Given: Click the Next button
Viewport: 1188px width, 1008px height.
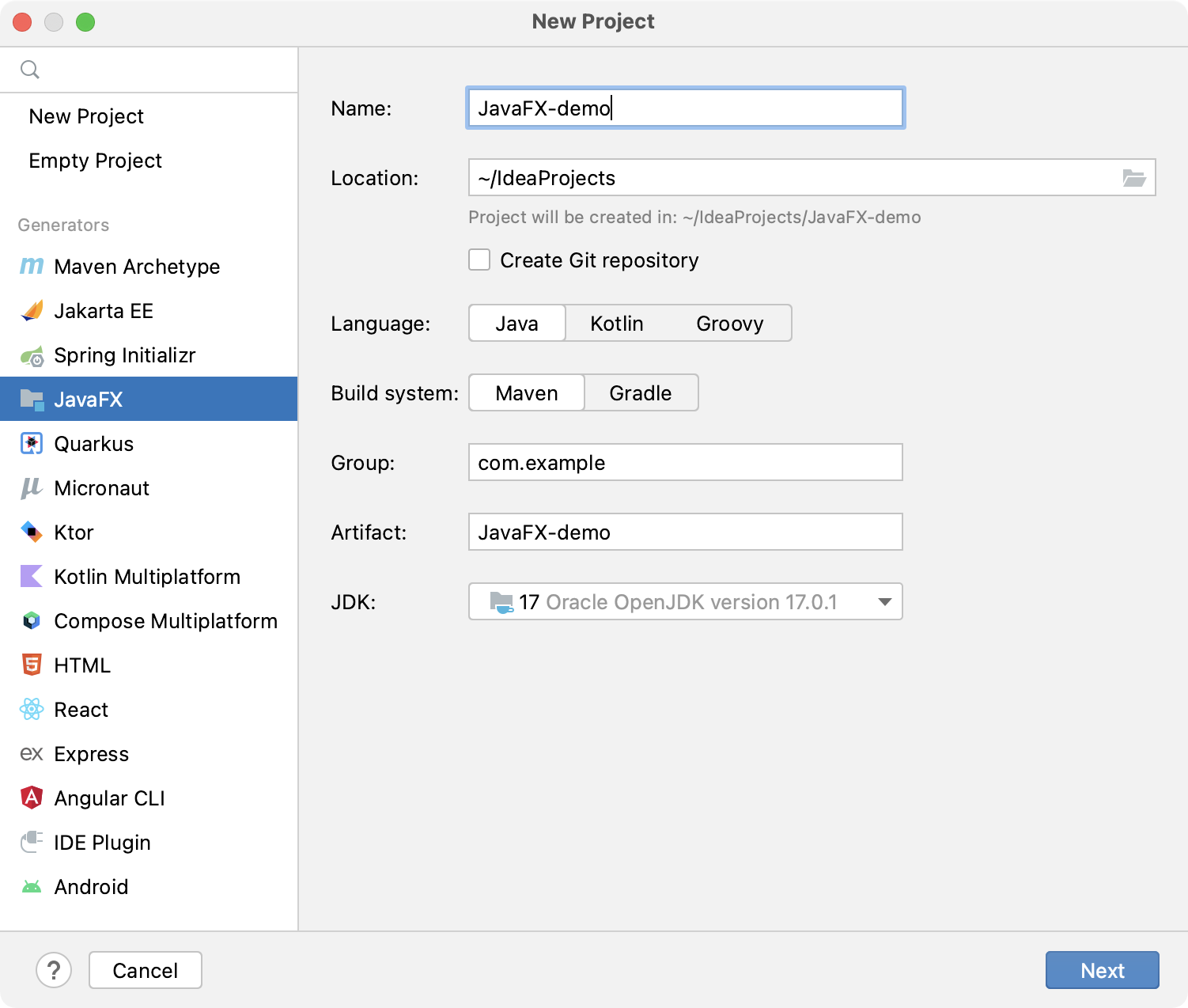Looking at the screenshot, I should [x=1102, y=970].
